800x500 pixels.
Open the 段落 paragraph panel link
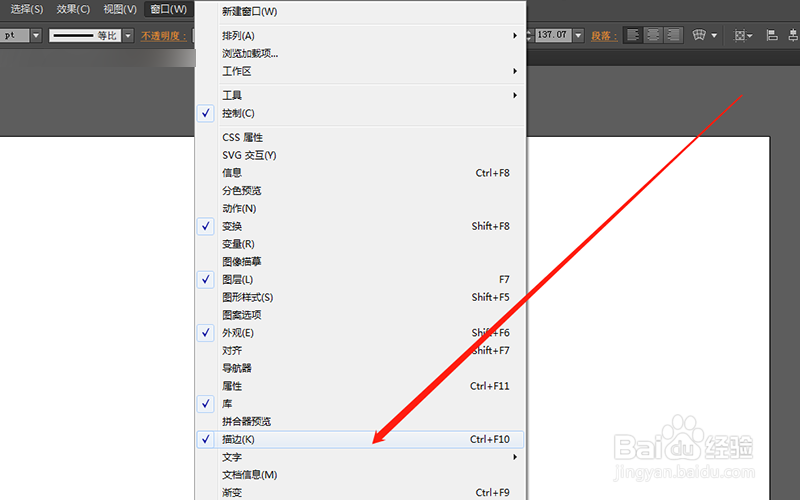pos(604,36)
